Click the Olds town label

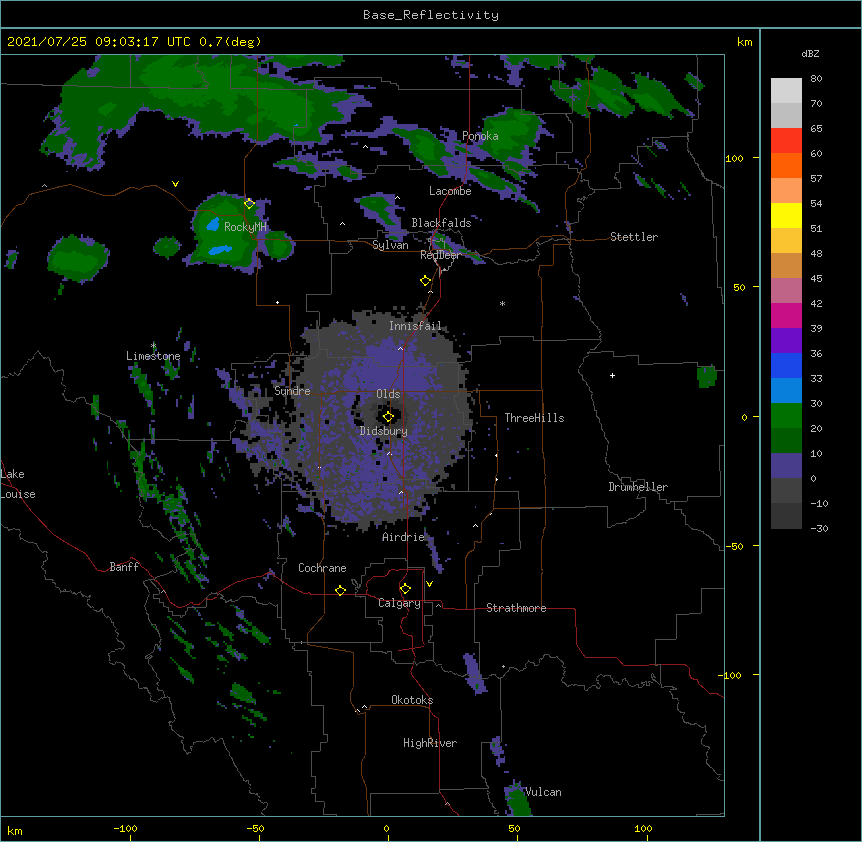[388, 394]
